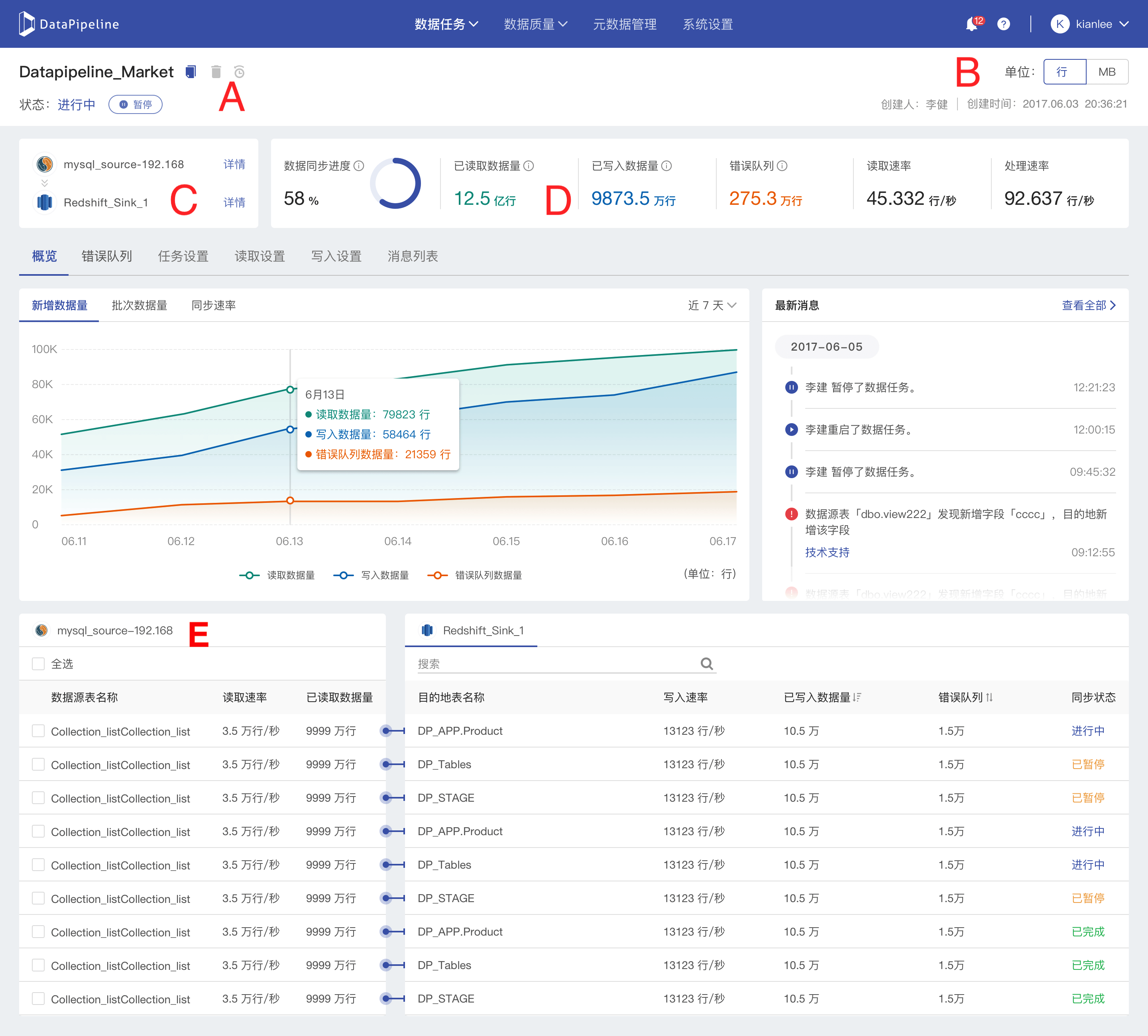The width and height of the screenshot is (1148, 1036).
Task: Expand 数据质量 menu
Action: (535, 24)
